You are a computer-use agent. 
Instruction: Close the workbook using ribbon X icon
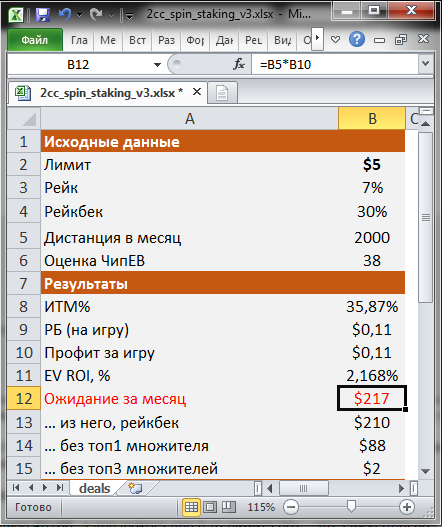423,39
